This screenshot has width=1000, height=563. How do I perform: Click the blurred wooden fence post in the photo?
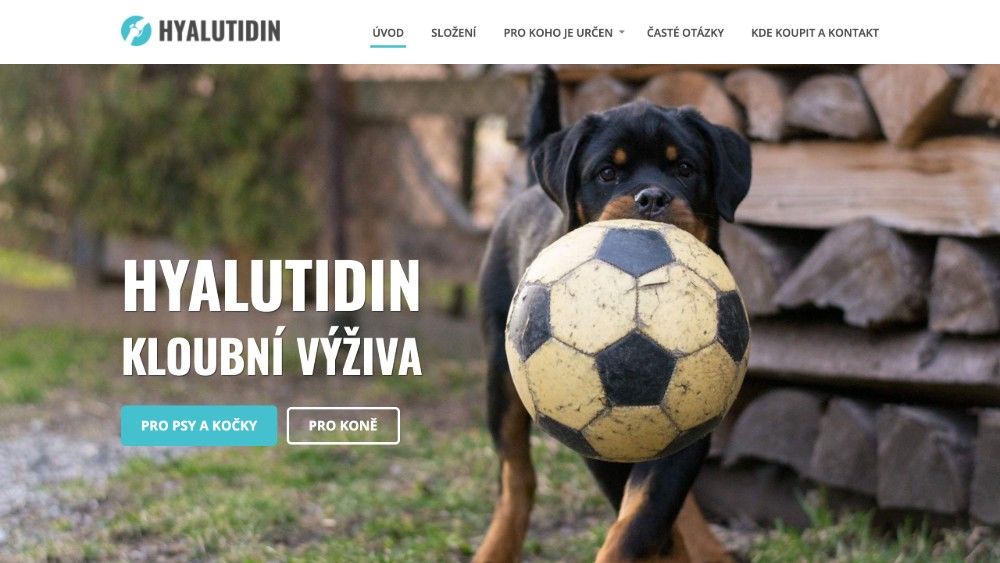click(x=333, y=159)
